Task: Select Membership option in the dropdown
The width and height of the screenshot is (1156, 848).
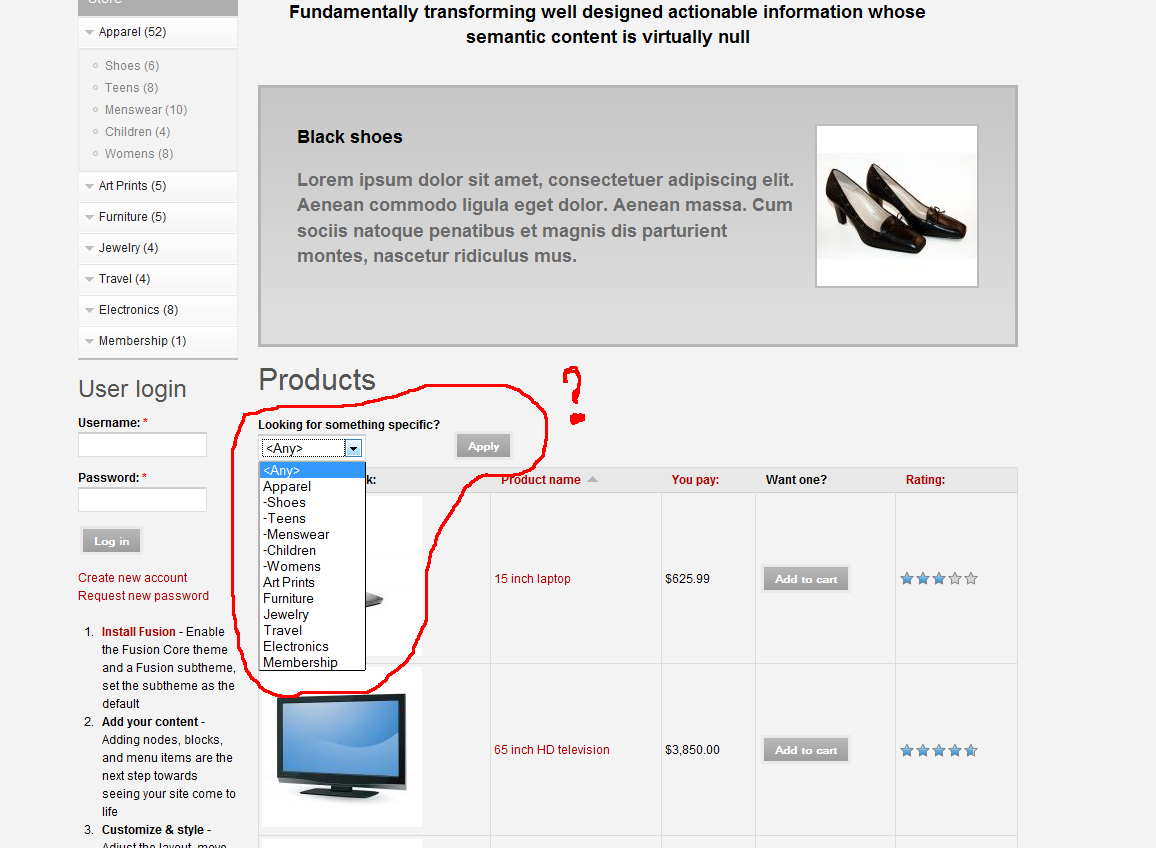Action: coord(300,663)
